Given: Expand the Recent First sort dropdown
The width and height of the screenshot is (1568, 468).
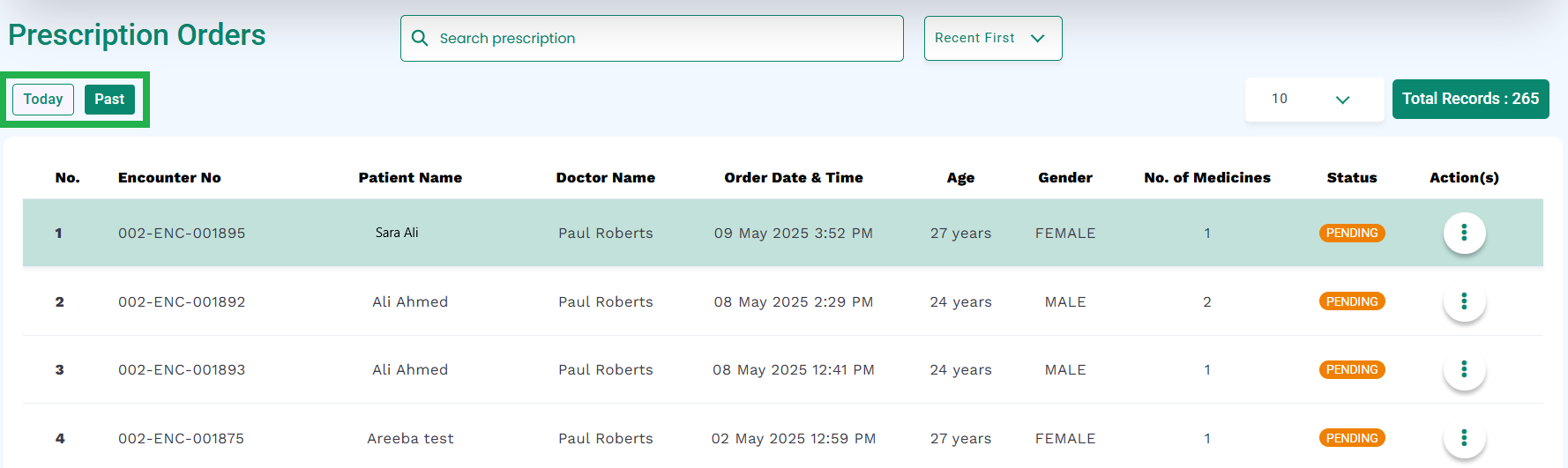Looking at the screenshot, I should point(993,38).
